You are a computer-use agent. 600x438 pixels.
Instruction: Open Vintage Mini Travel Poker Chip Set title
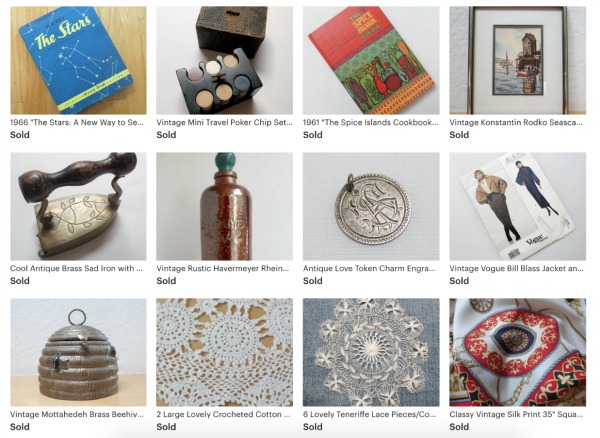tap(224, 122)
